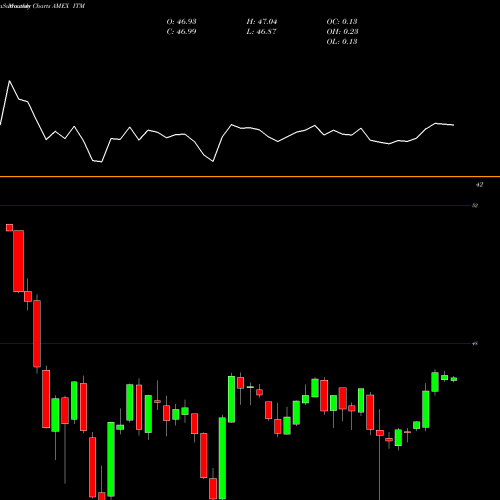The image size is (500, 500).
Task: Click the tall red candlestick at the chart's far left
Action: point(19,261)
